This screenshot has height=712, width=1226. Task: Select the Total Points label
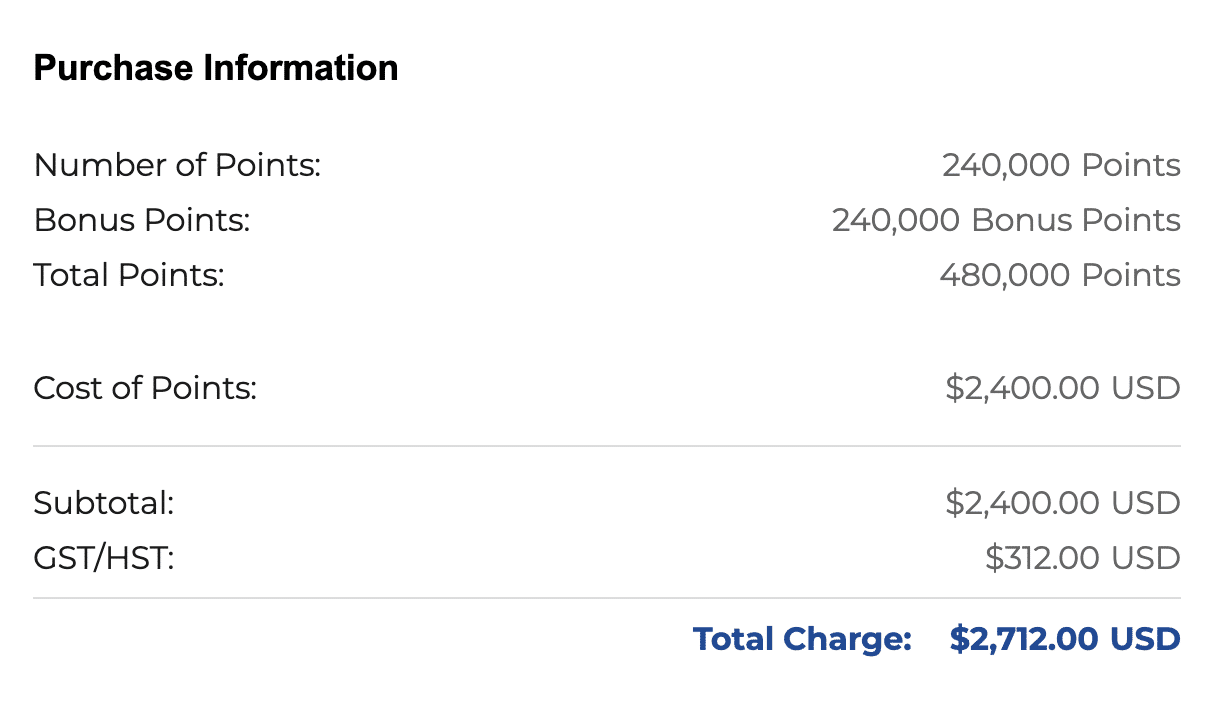tap(129, 275)
